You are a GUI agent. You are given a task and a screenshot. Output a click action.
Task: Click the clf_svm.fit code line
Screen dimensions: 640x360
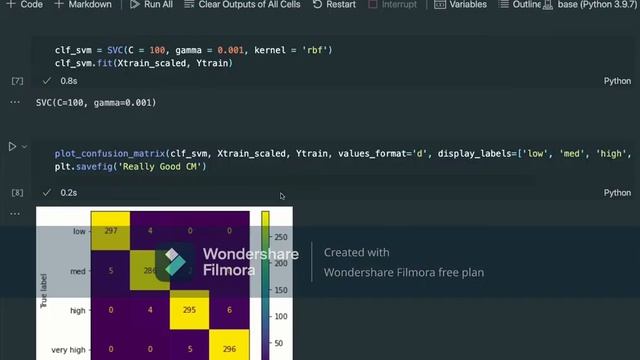click(144, 63)
